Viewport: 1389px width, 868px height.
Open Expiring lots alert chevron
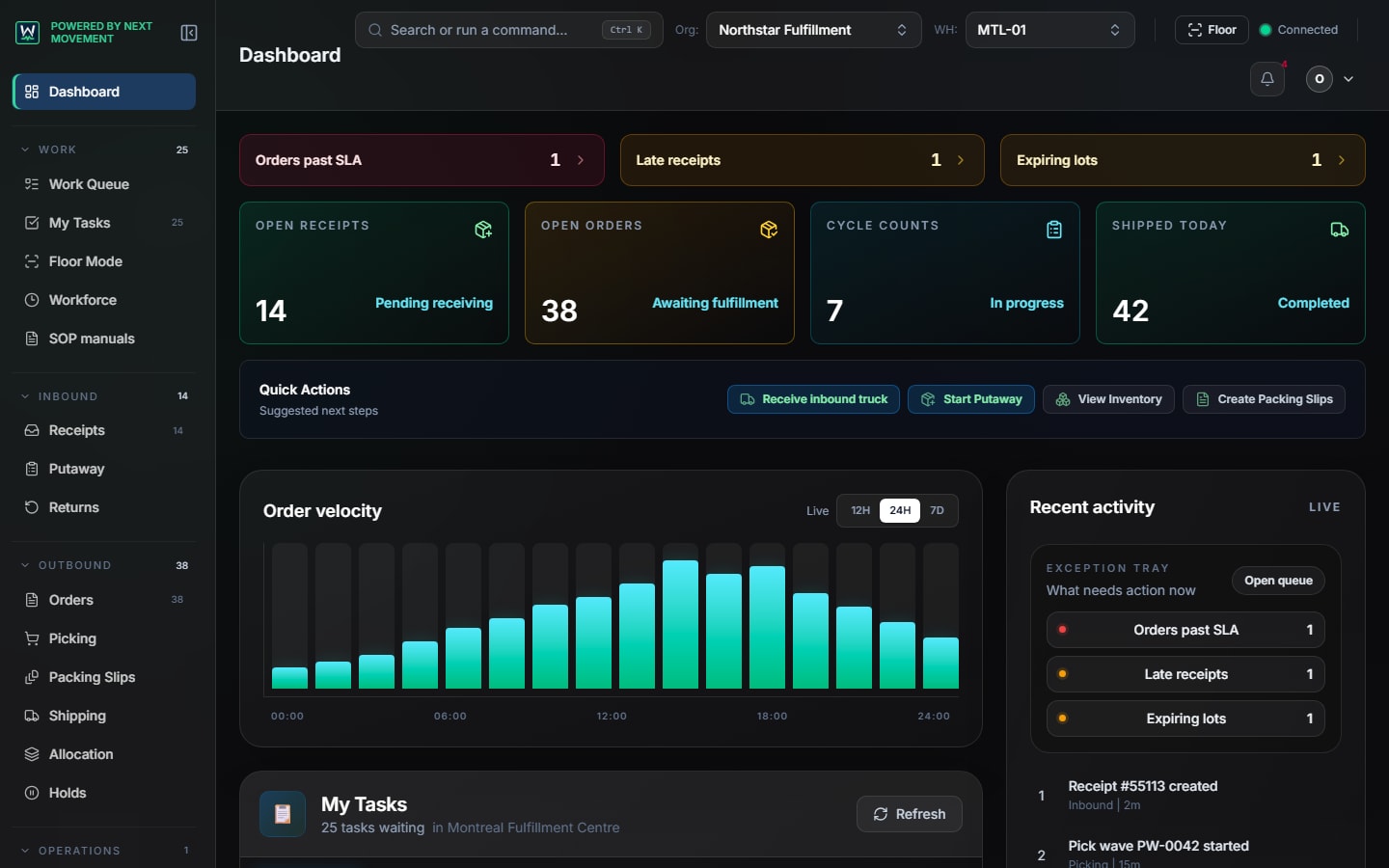[x=1342, y=160]
